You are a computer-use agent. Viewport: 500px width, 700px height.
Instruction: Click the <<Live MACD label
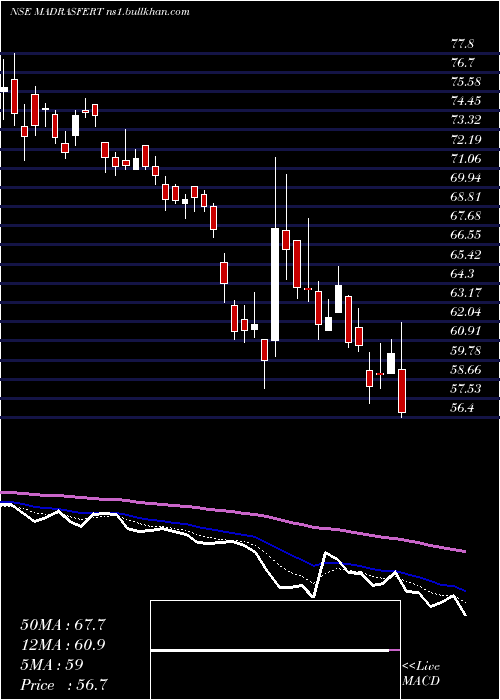point(421,673)
